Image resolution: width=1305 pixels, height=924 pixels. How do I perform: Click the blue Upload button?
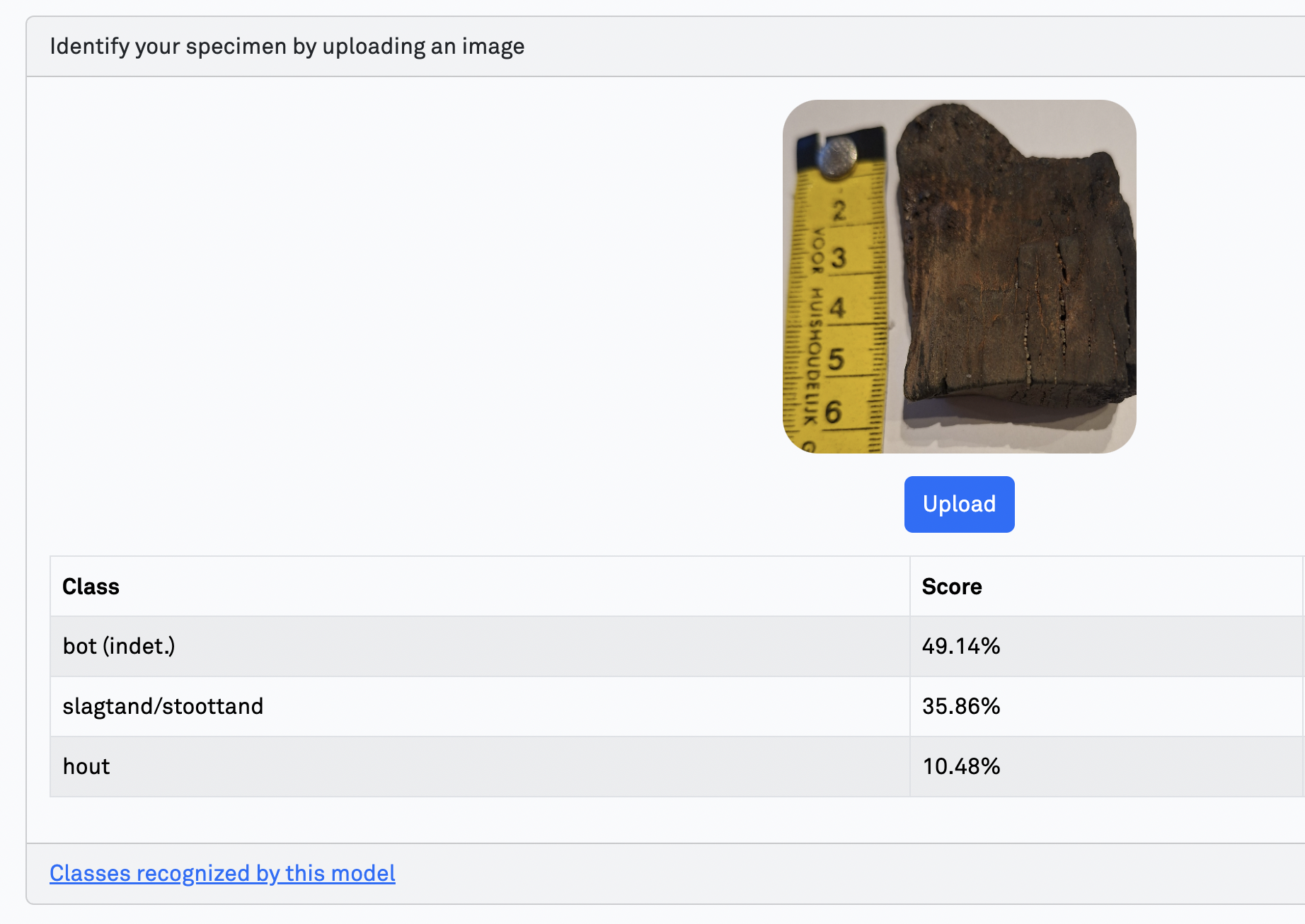point(959,504)
